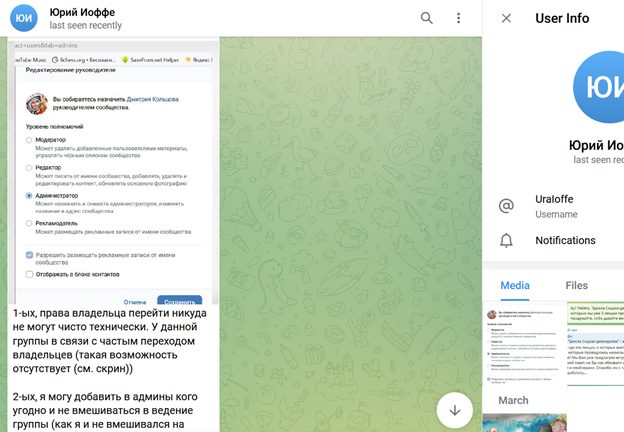Switch to the Files tab
Viewport: 624px width, 432px height.
point(577,285)
